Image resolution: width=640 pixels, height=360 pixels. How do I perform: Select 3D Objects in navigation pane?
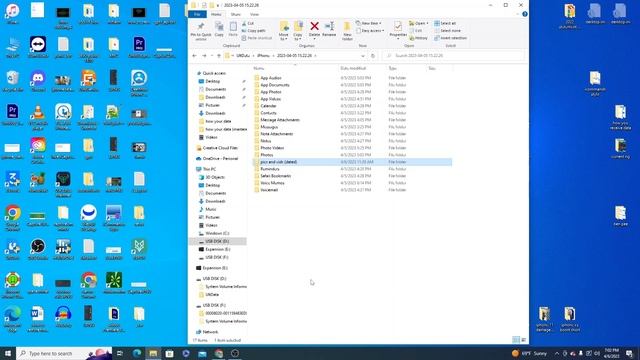215,177
